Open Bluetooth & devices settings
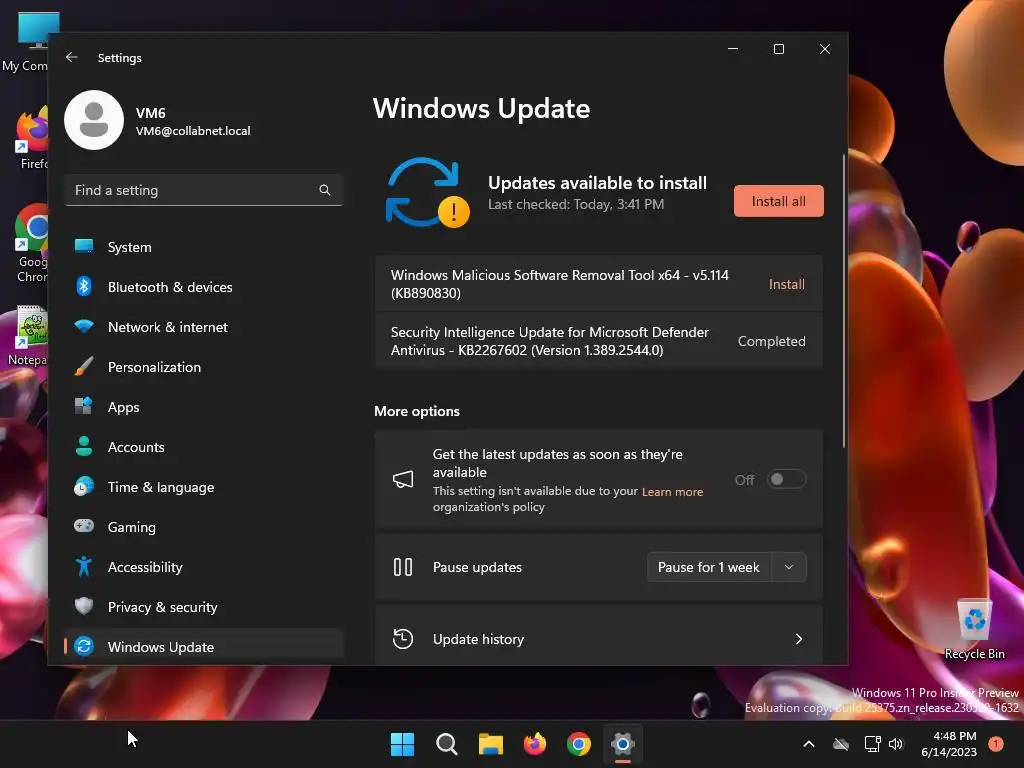 pos(204,287)
